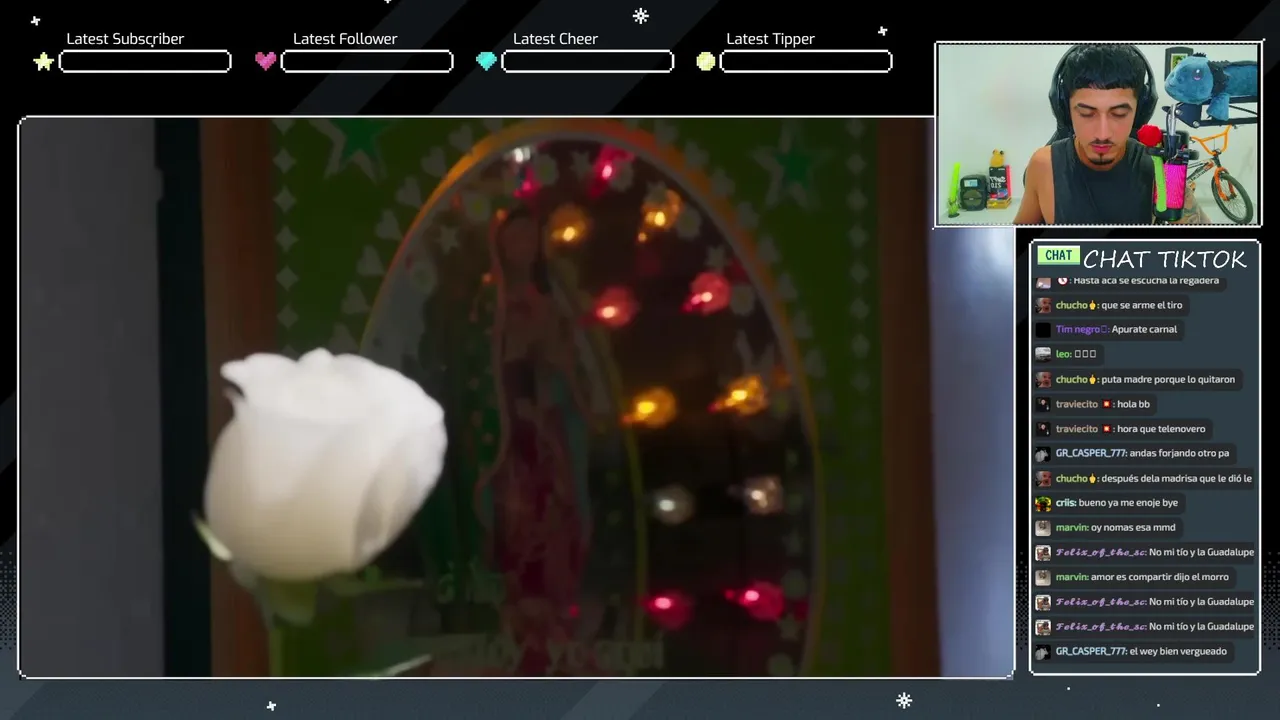Viewport: 1280px width, 720px height.
Task: Click avatar beside 'amor es compartir' message
Action: pos(1043,578)
